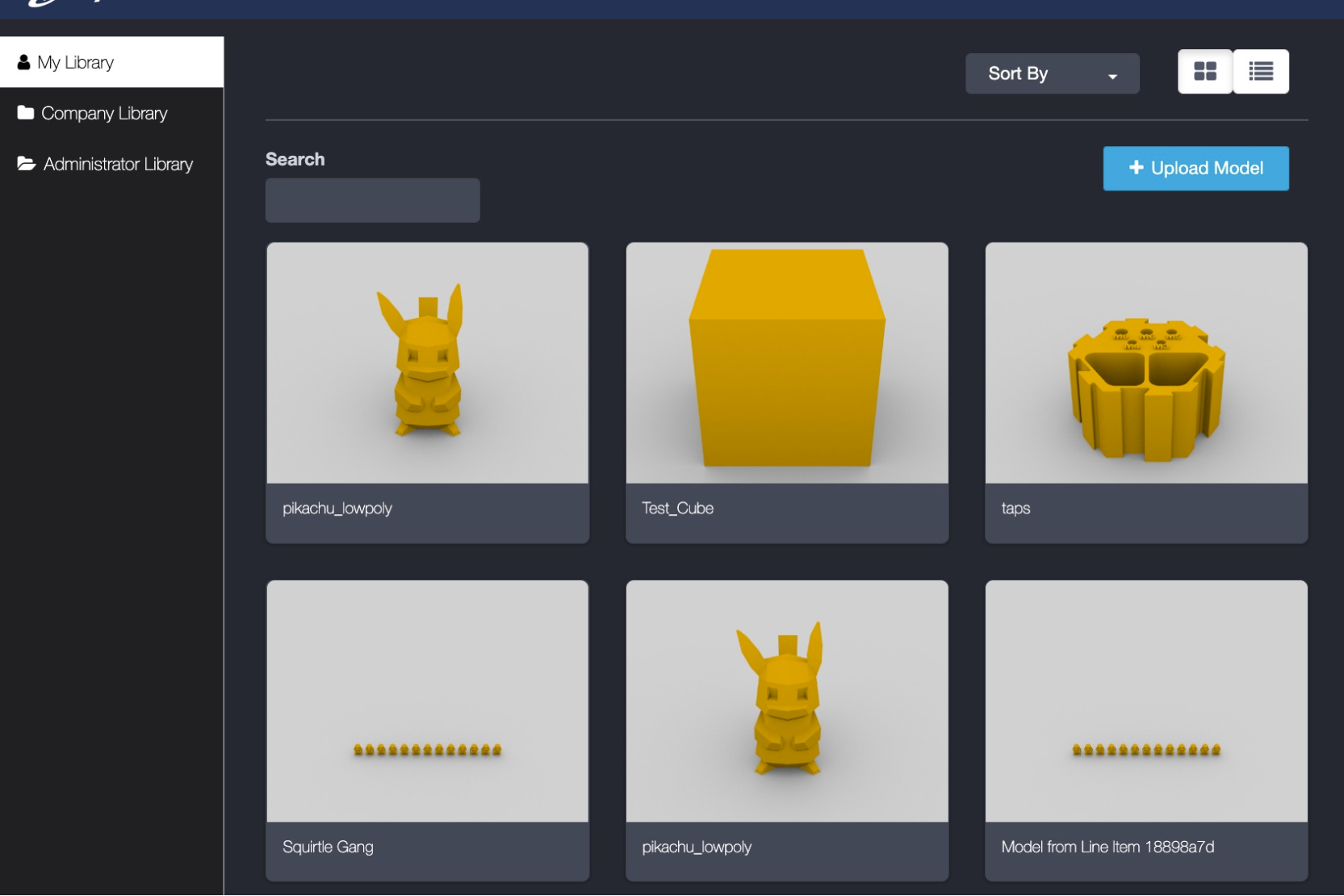Screen dimensions: 1344x896
Task: Click the Sort By caret arrow
Action: click(x=1112, y=76)
